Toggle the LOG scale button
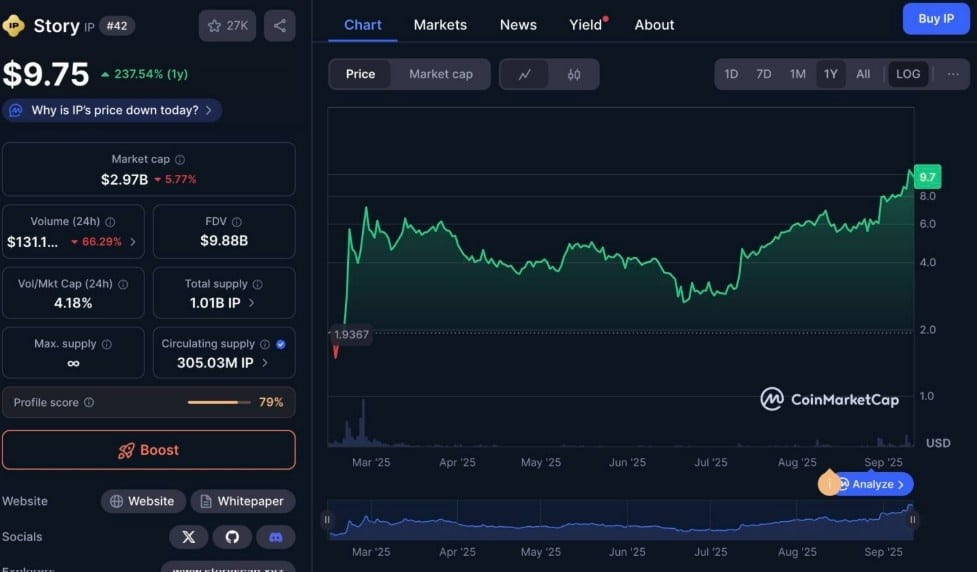Screen dimensions: 977x572 click(x=908, y=74)
